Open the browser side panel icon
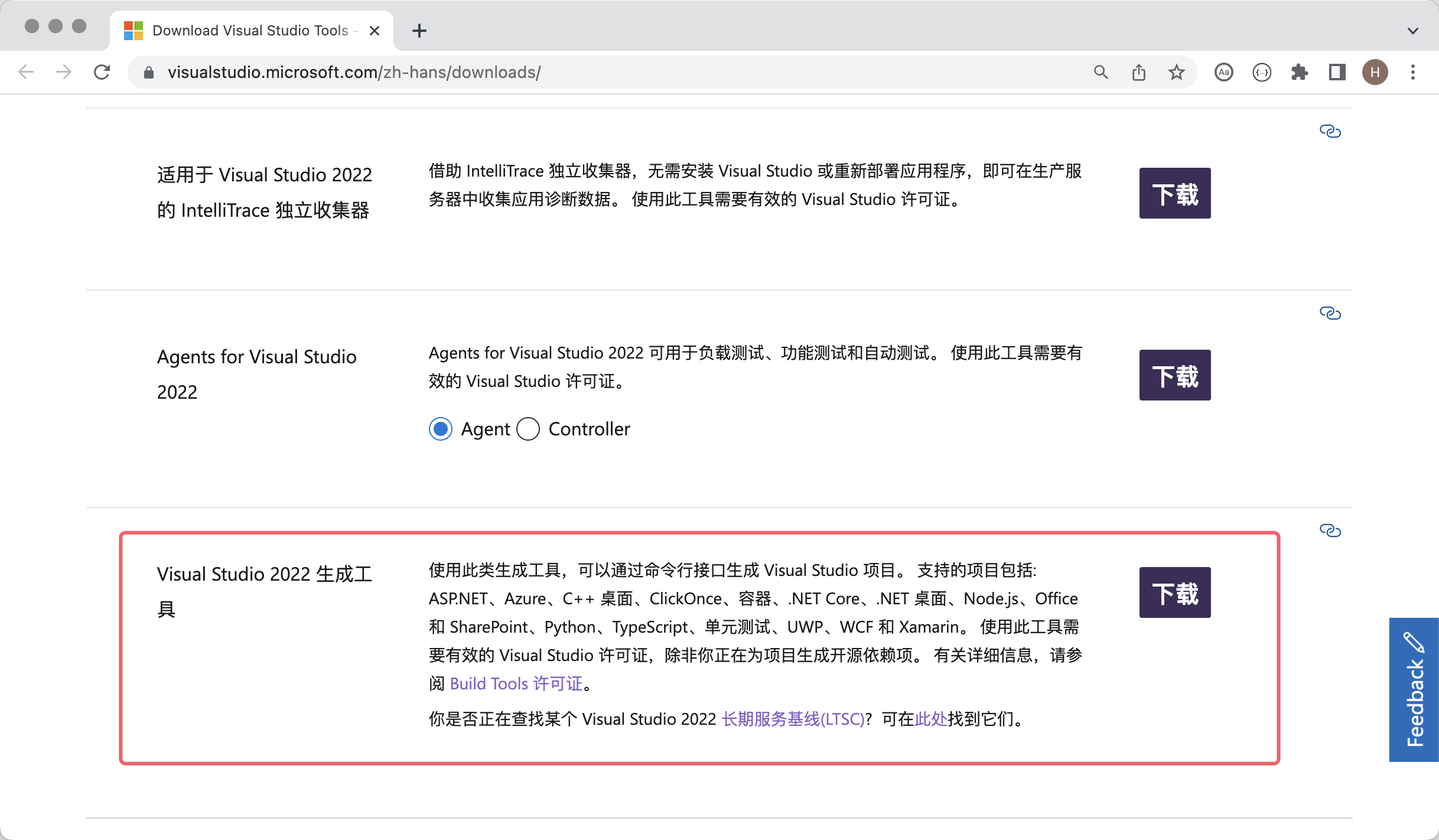Screen dimensions: 1439x840 [1337, 71]
